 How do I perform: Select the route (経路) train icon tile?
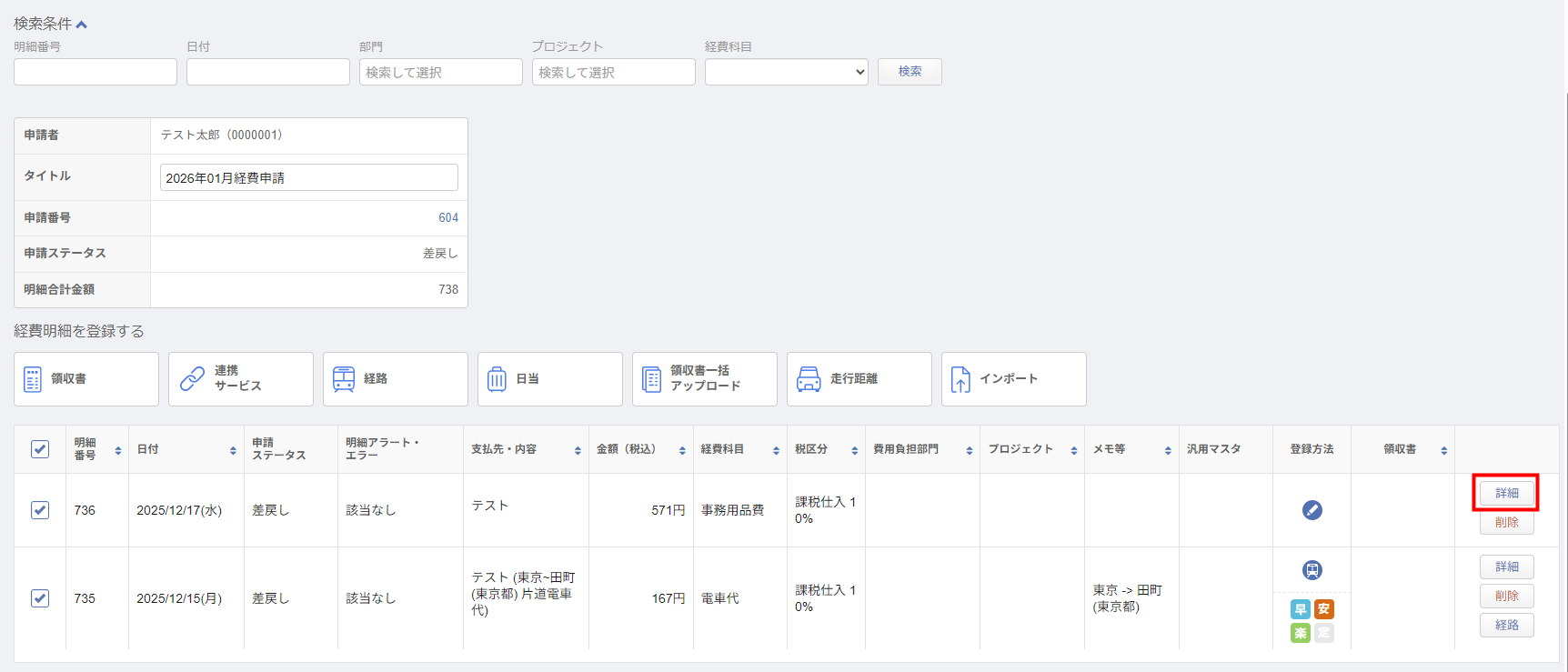coord(344,379)
